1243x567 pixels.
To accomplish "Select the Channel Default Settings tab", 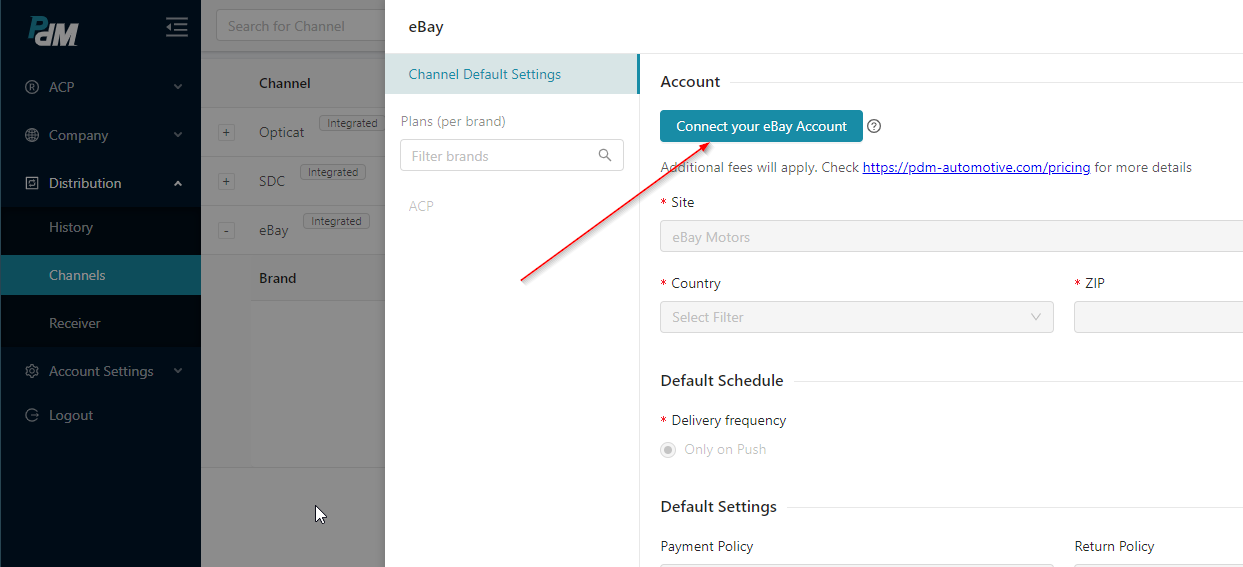I will [511, 74].
